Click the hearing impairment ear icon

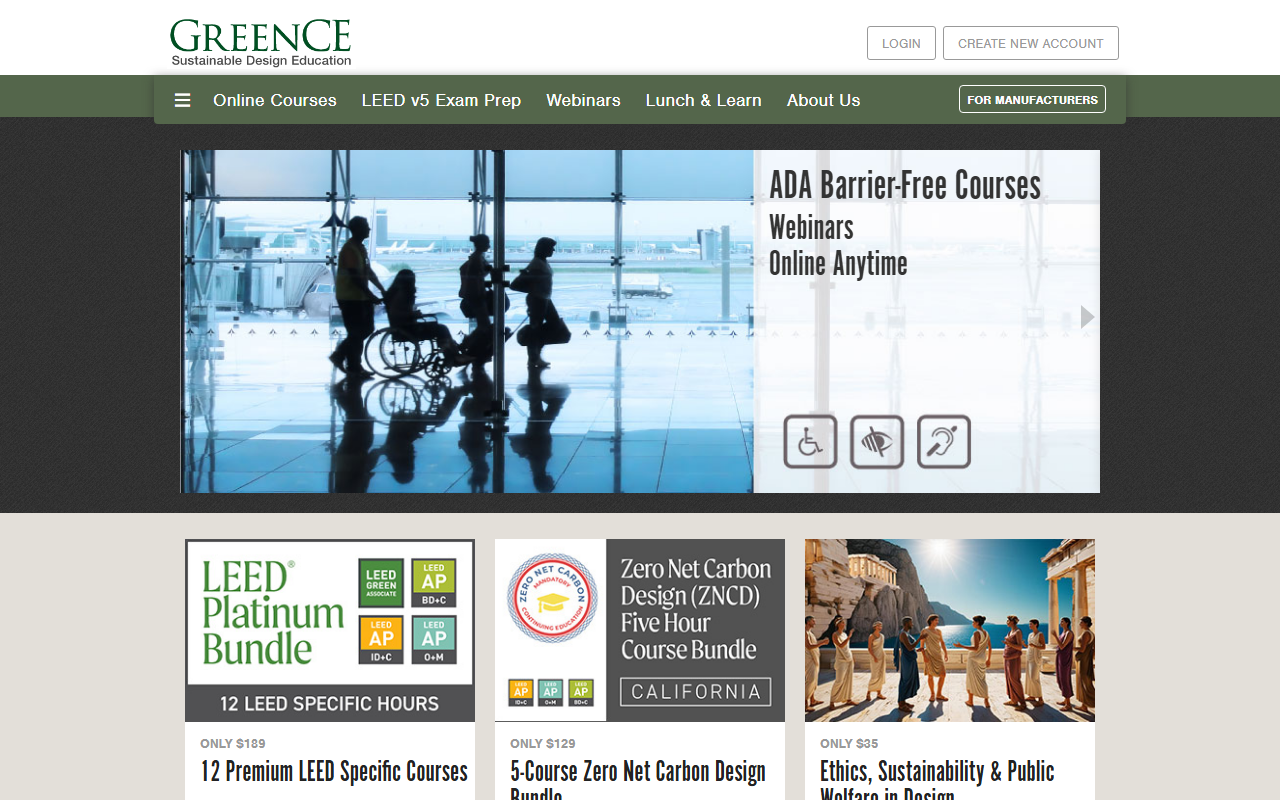(x=944, y=441)
